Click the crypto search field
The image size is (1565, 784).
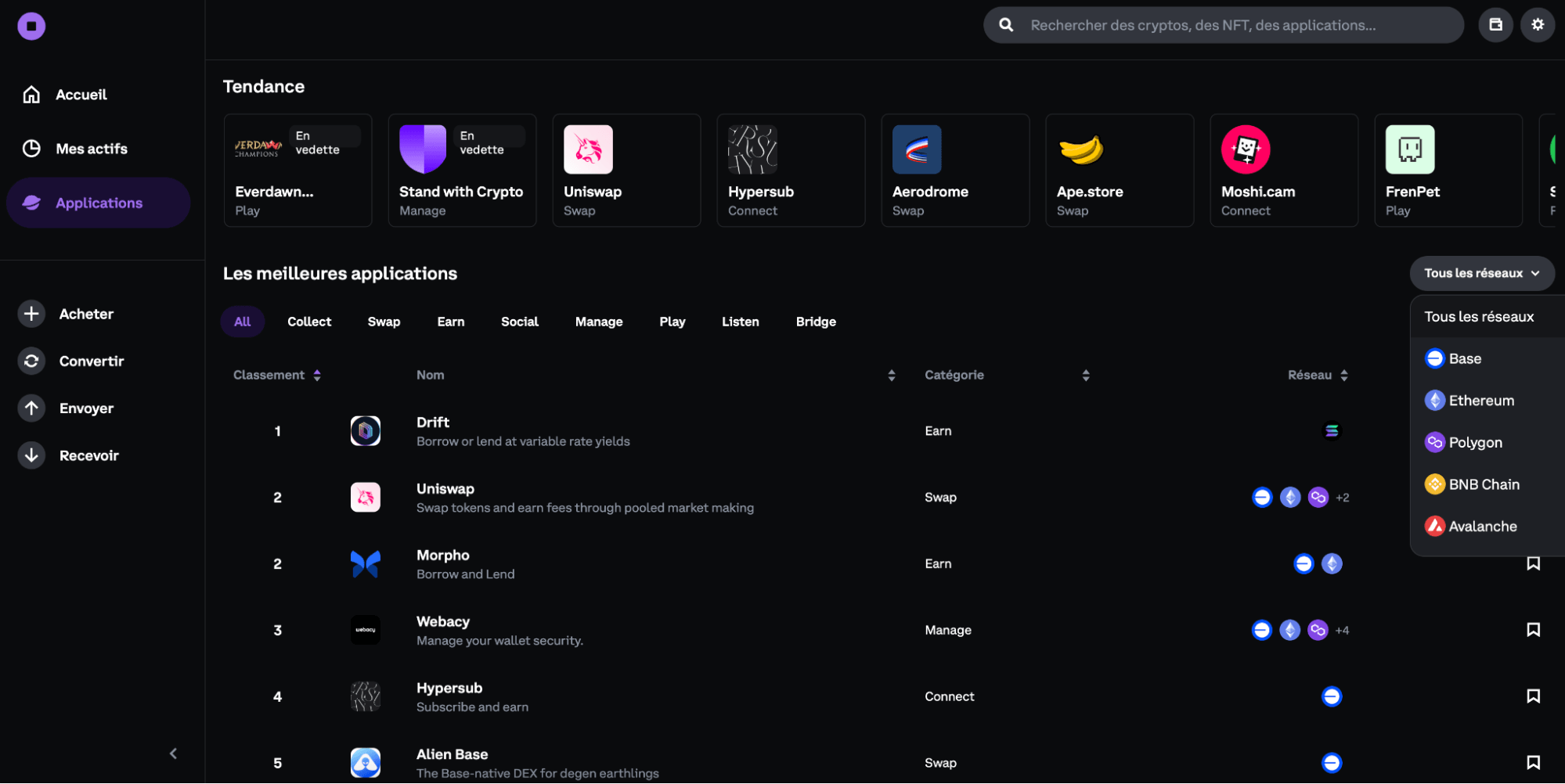pyautogui.click(x=1223, y=24)
